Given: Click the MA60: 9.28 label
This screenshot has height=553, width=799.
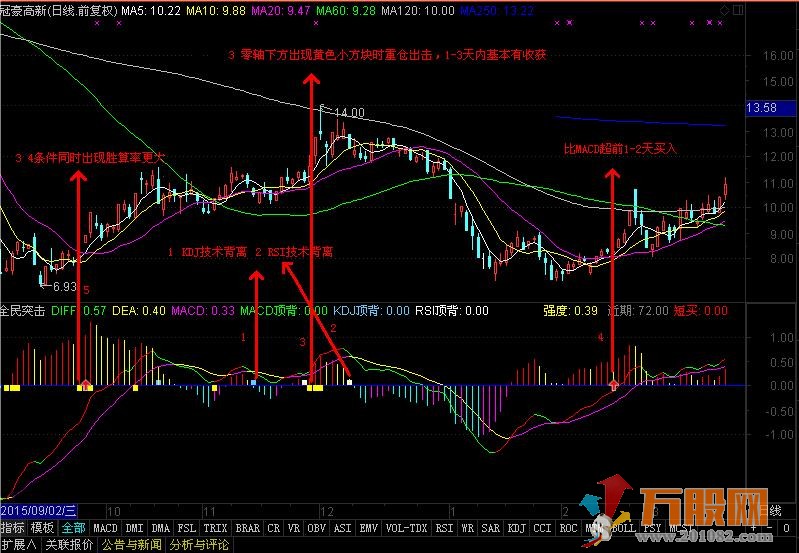Looking at the screenshot, I should (346, 10).
